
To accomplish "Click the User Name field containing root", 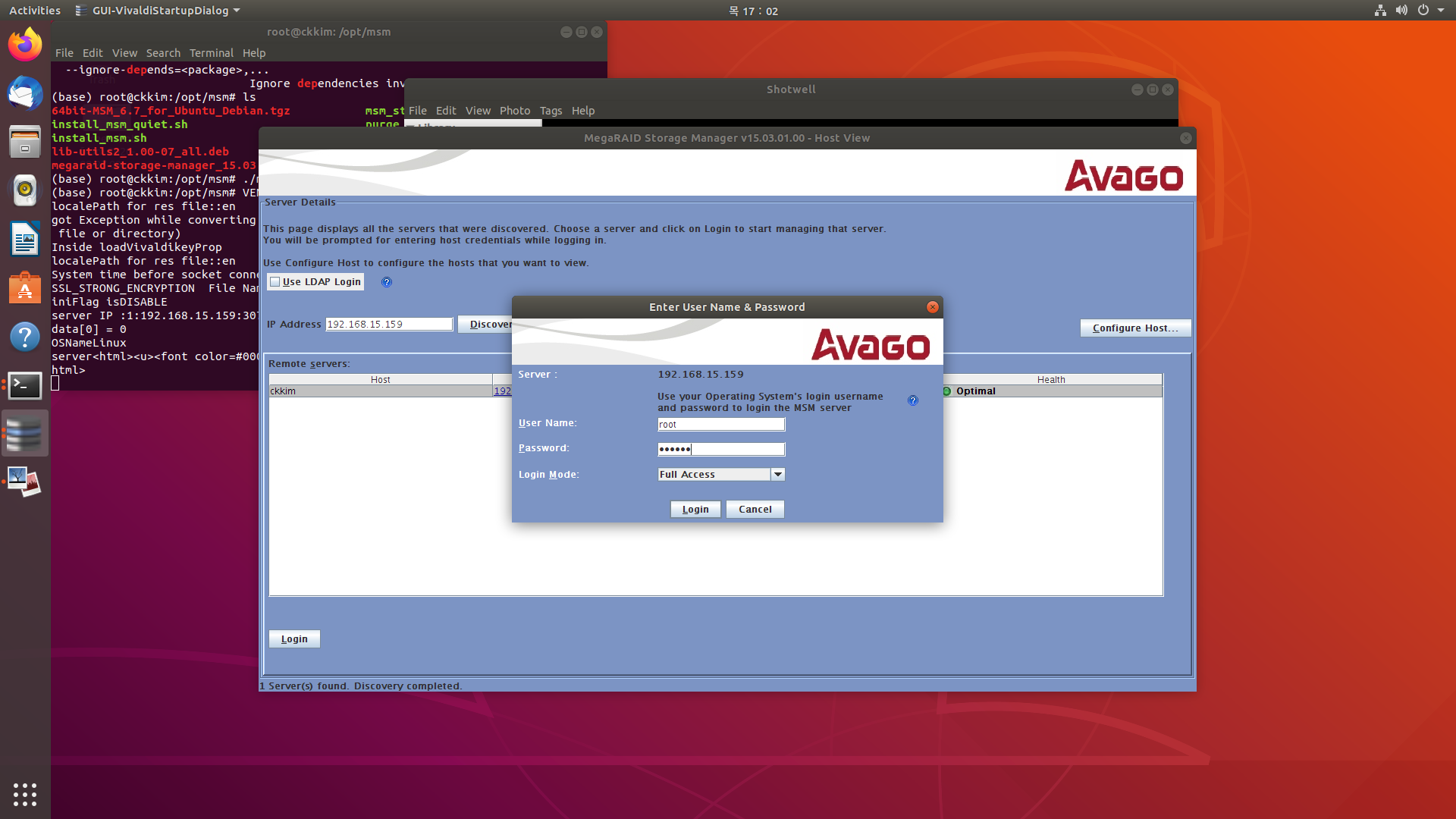I will pyautogui.click(x=721, y=425).
